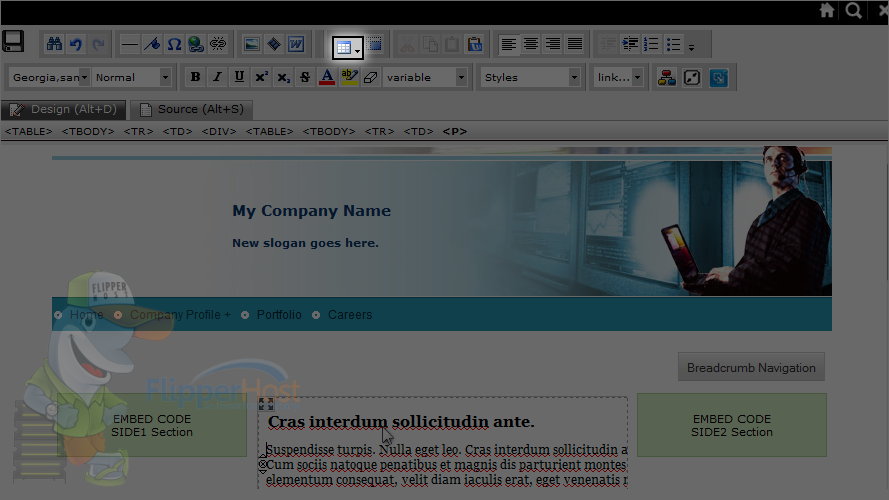Toggle Italic formatting
889x500 pixels.
click(x=217, y=77)
